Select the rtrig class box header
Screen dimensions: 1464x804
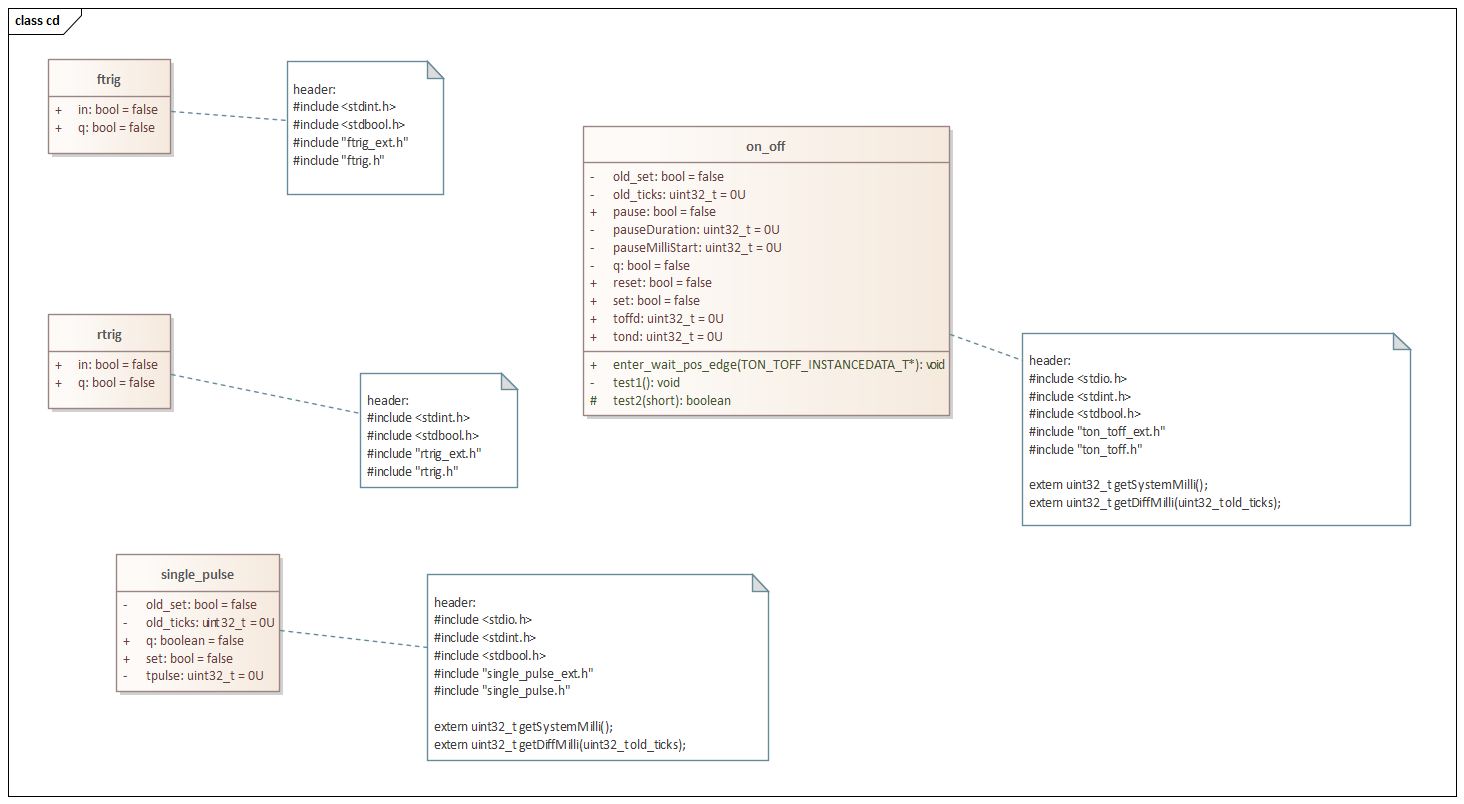pyautogui.click(x=108, y=333)
